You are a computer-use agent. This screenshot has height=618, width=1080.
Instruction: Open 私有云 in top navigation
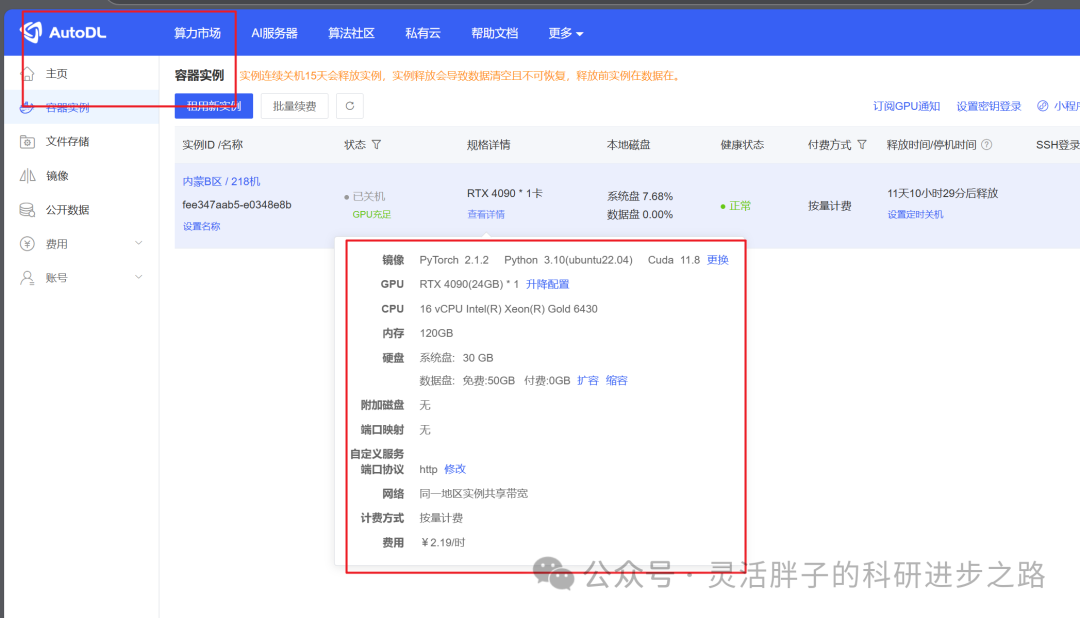423,33
